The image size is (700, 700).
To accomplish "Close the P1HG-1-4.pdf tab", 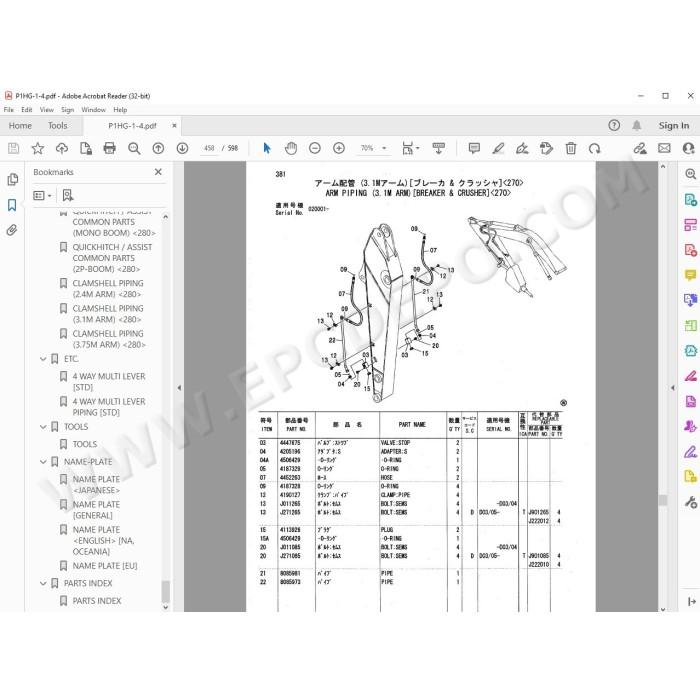I will [x=174, y=126].
